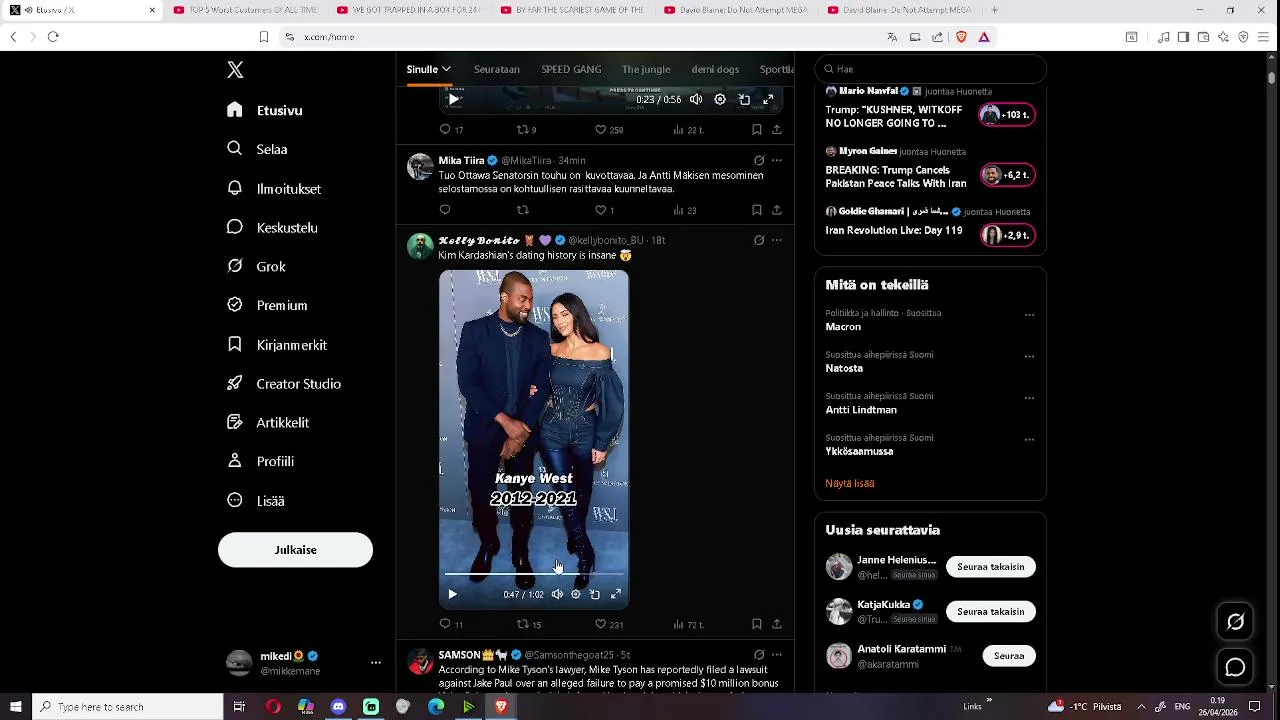Bookmark Mika Tiira's post
Image resolution: width=1280 pixels, height=720 pixels.
[x=757, y=210]
